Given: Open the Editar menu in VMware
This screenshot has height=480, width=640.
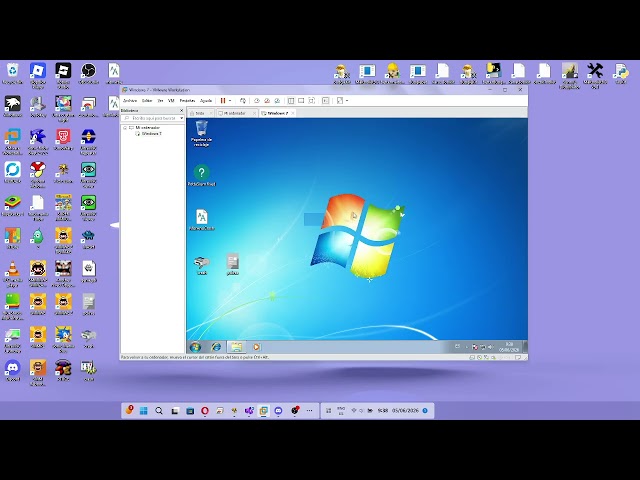Looking at the screenshot, I should pos(147,100).
